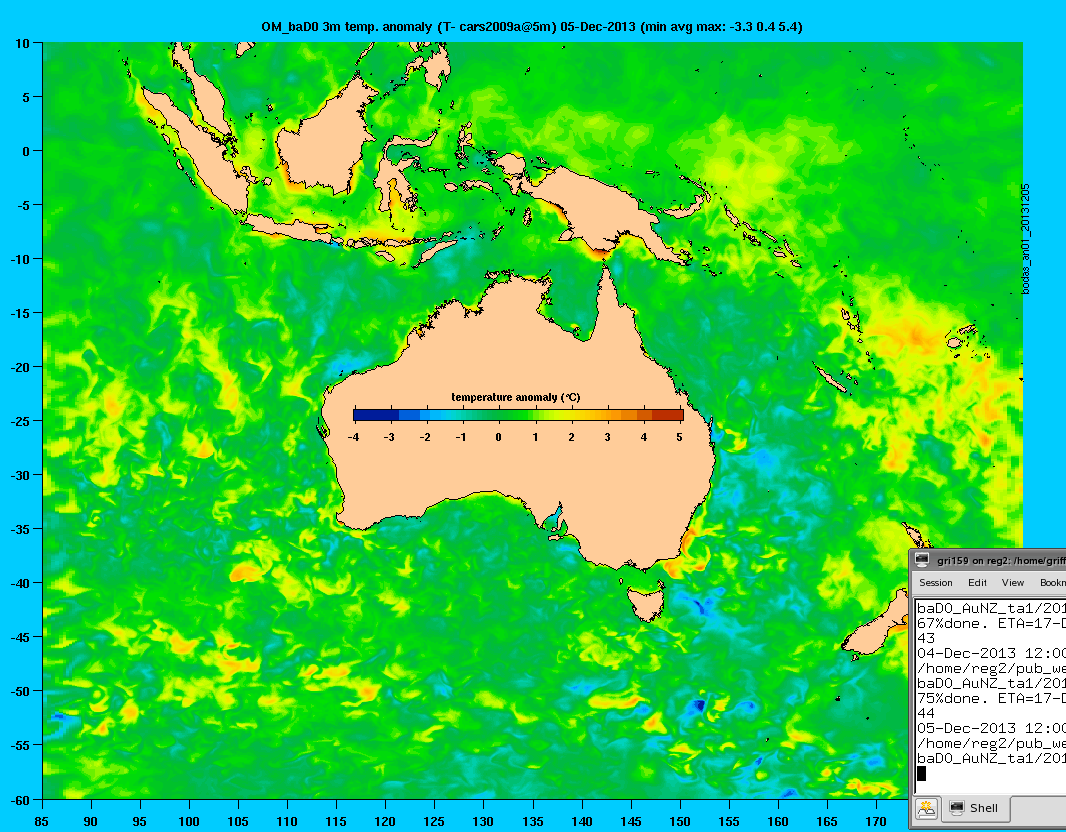The width and height of the screenshot is (1066, 832).
Task: Select the '75%done. ETA' line in terminal
Action: point(991,698)
